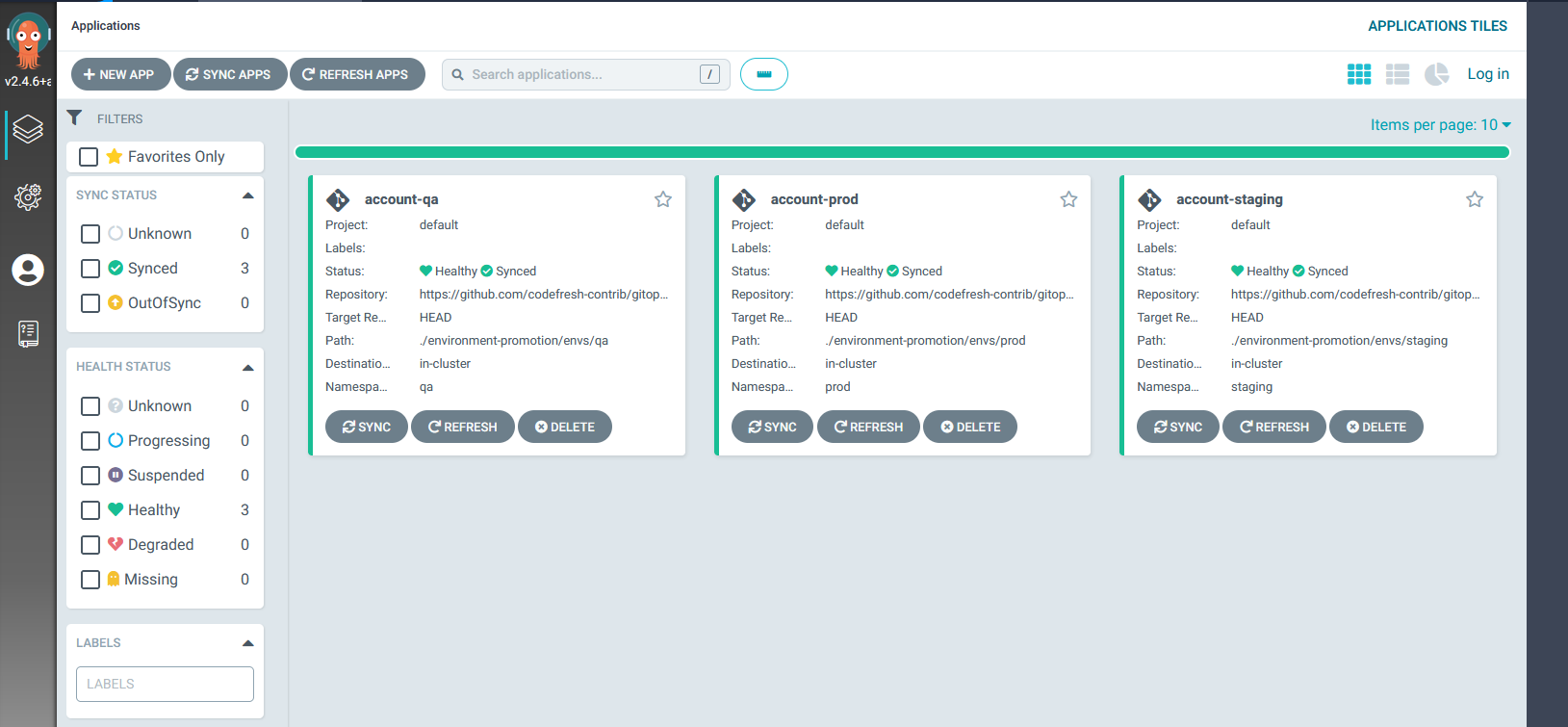Switch to the list view
This screenshot has height=727, width=1568.
(x=1397, y=74)
